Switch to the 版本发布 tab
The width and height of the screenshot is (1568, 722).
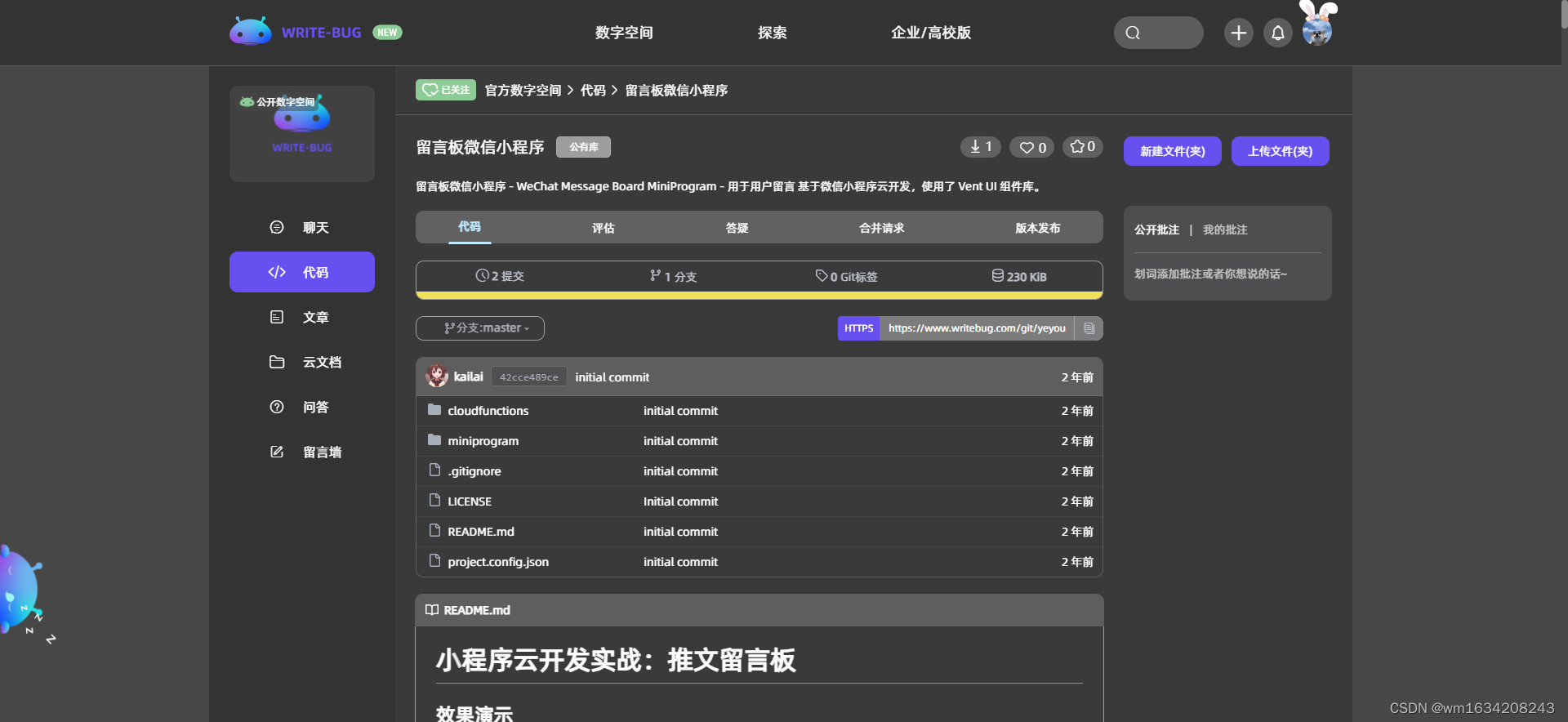[x=1038, y=228]
